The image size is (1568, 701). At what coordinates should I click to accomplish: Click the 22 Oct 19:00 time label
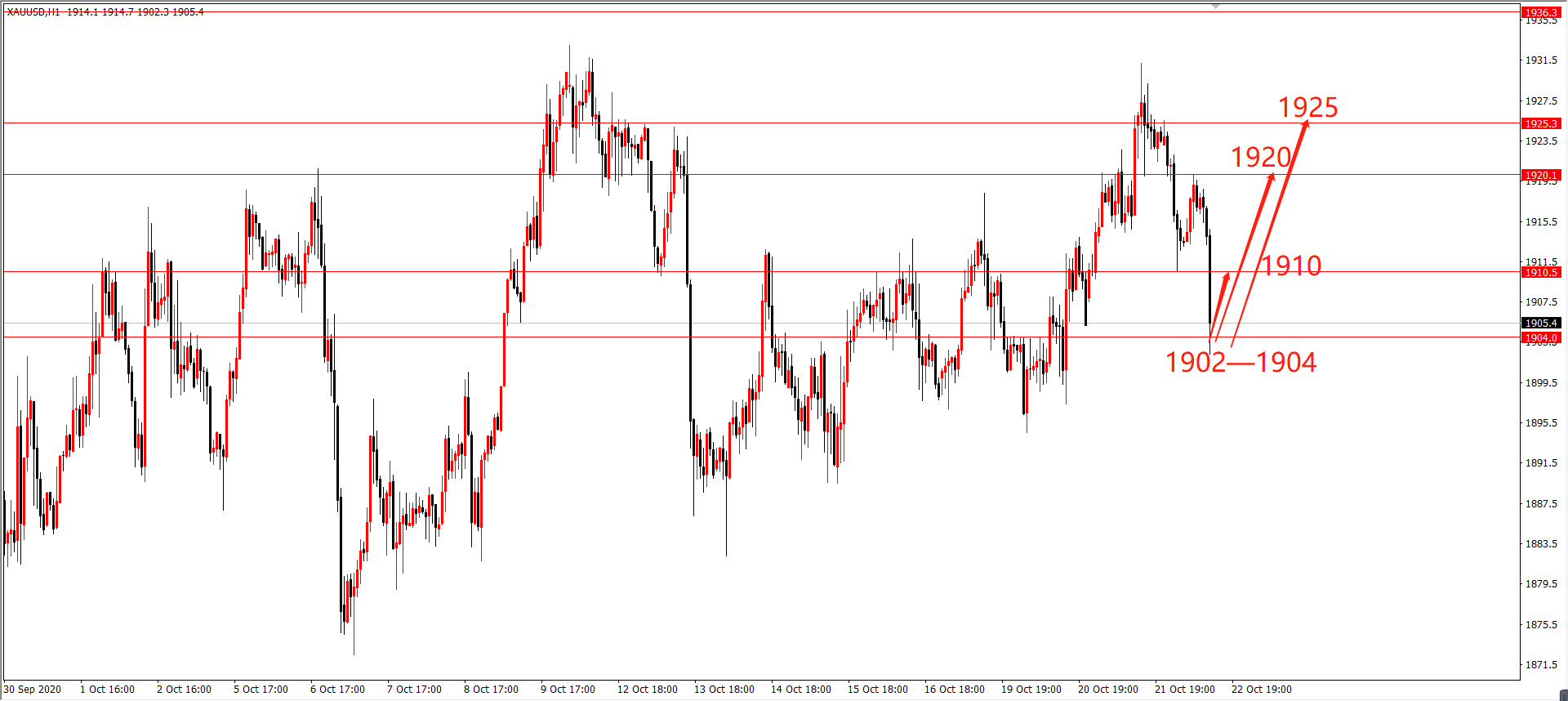[1262, 689]
